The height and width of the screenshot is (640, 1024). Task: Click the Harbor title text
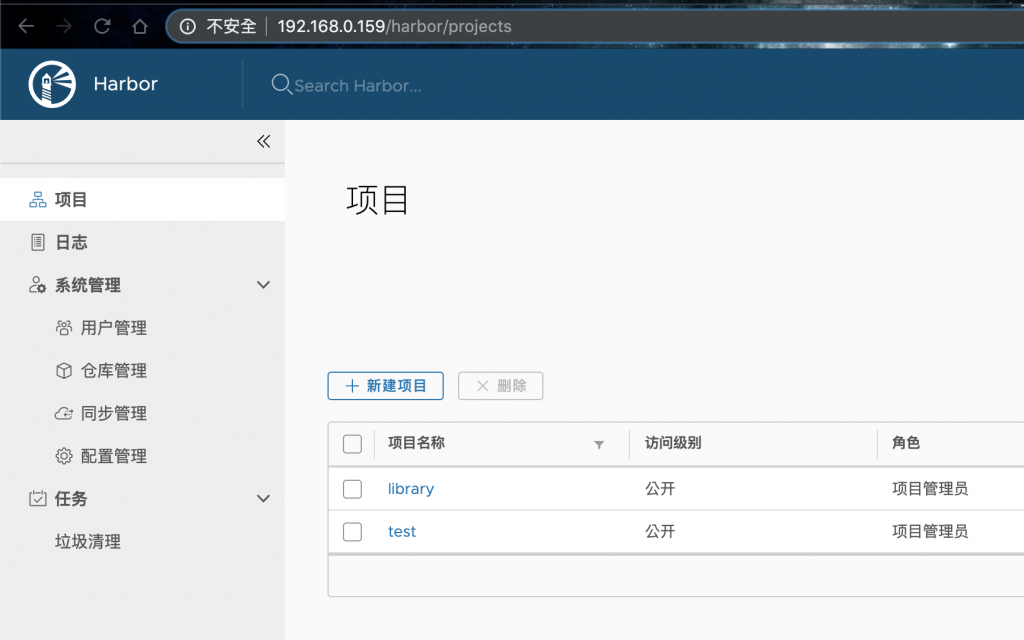pos(125,84)
